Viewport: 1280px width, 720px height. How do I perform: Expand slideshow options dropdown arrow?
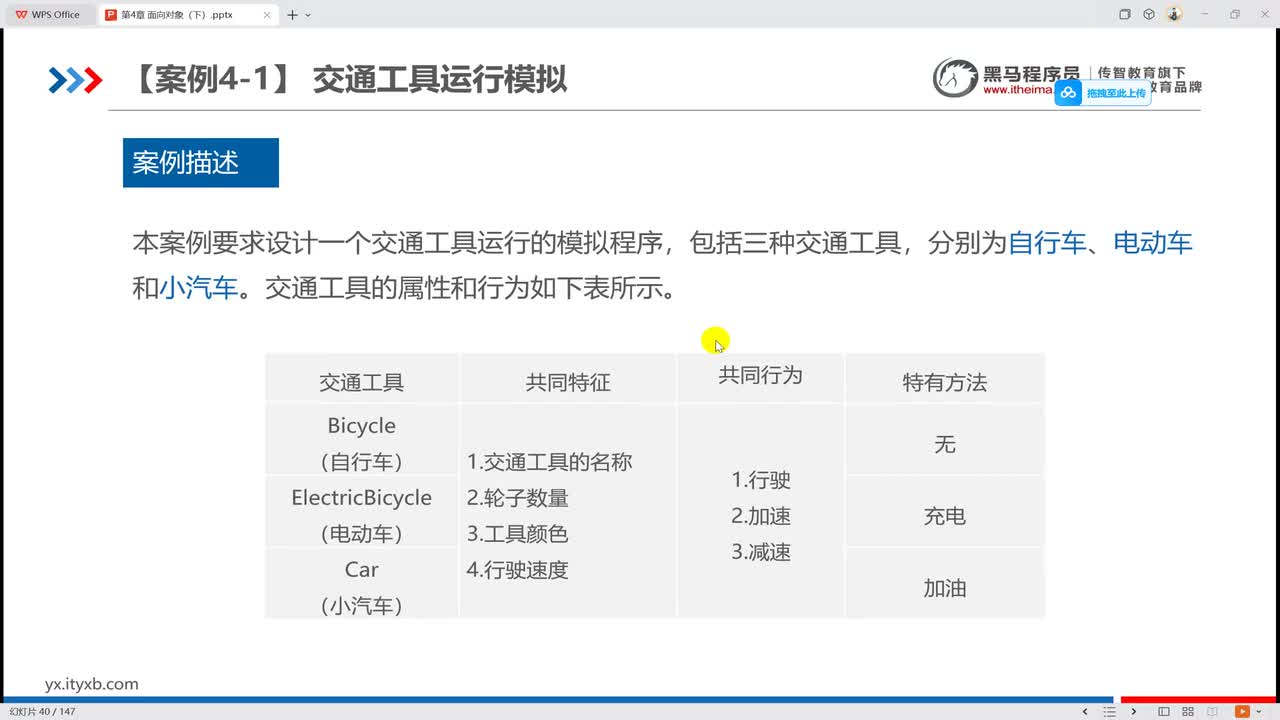point(1258,712)
